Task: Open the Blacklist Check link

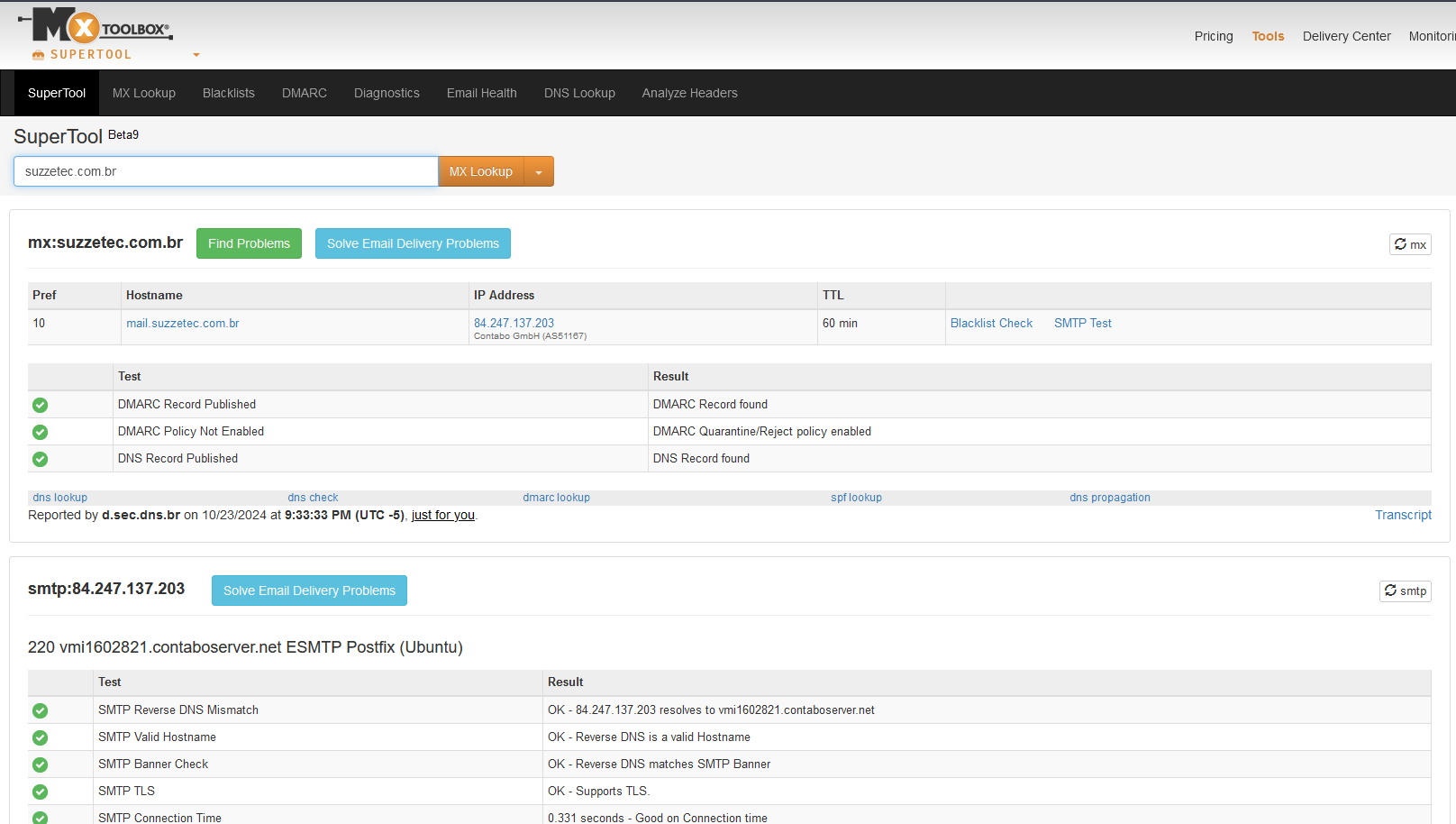Action: coord(991,323)
